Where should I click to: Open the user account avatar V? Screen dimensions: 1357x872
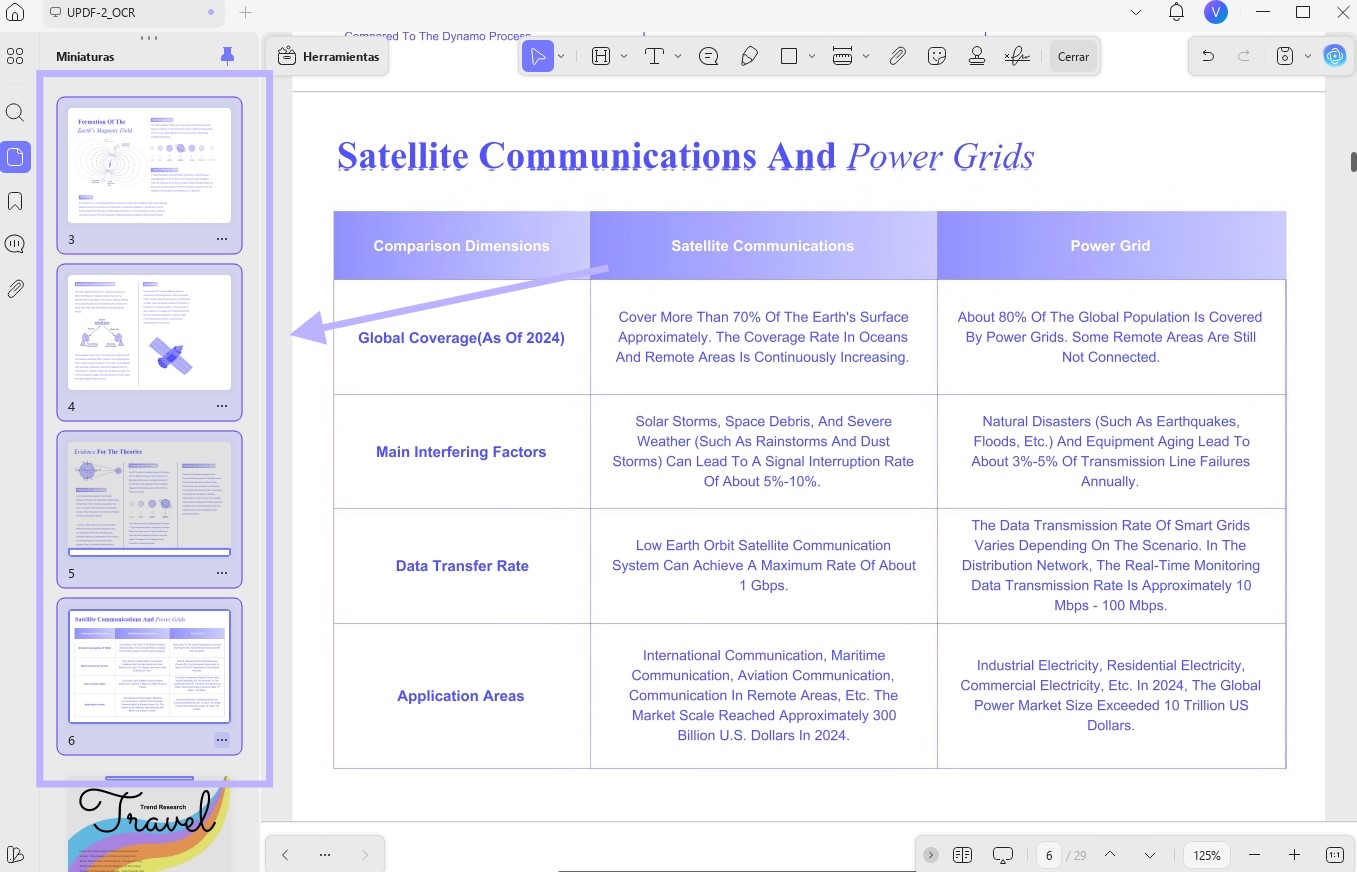coord(1216,12)
